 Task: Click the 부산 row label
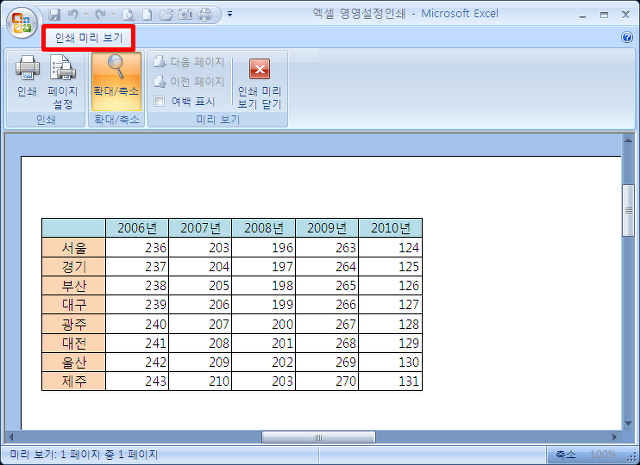73,285
